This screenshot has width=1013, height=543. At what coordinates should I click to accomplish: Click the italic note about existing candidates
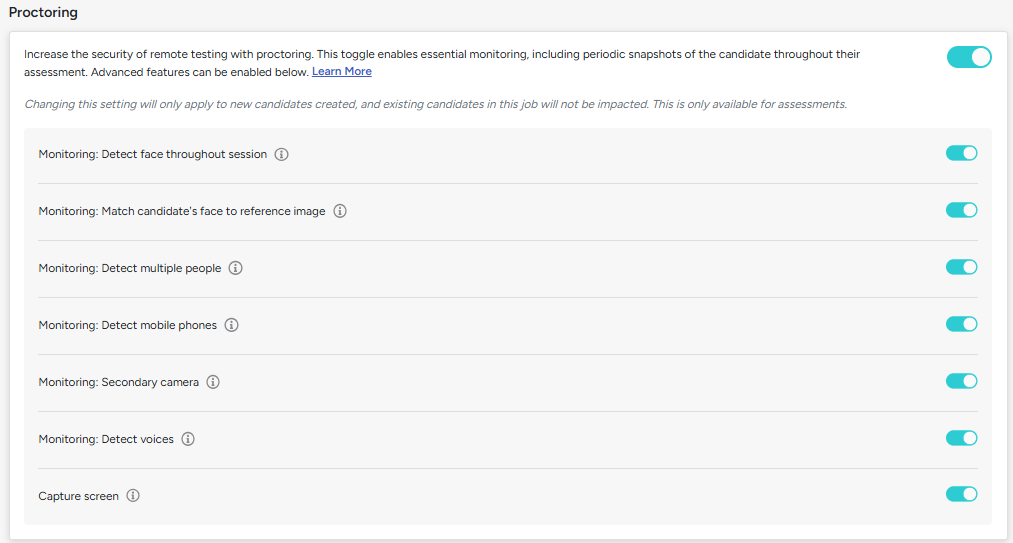[435, 104]
